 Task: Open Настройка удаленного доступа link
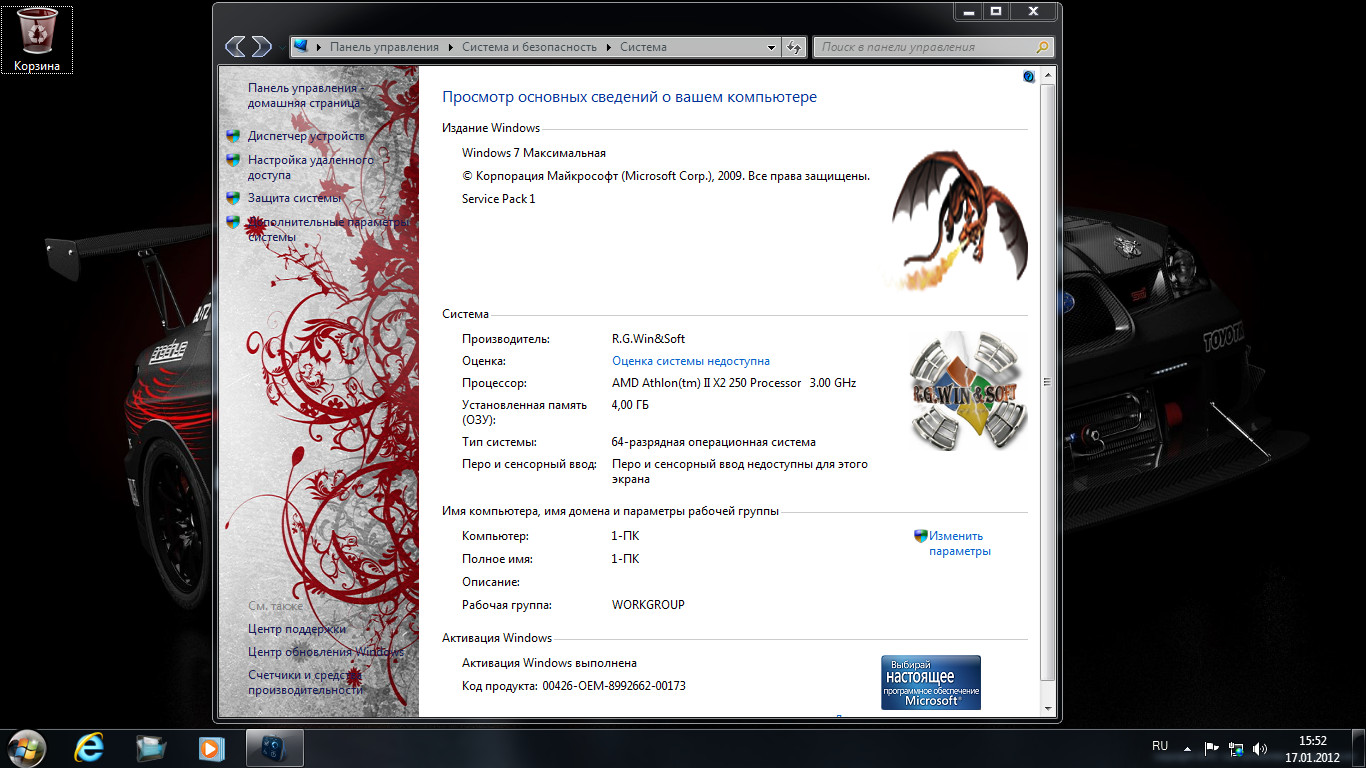(310, 167)
